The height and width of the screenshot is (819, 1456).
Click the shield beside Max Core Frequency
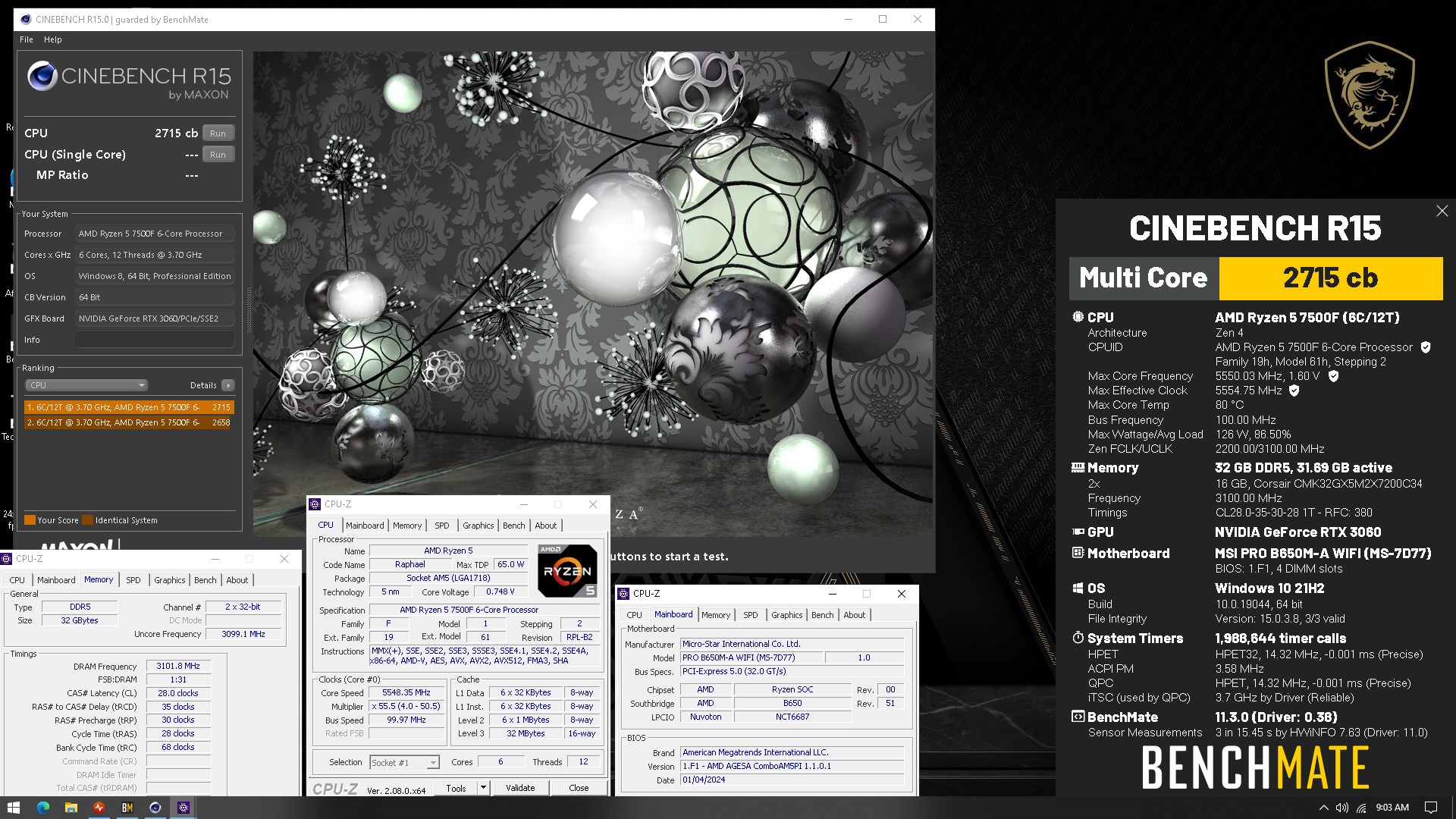click(1334, 376)
